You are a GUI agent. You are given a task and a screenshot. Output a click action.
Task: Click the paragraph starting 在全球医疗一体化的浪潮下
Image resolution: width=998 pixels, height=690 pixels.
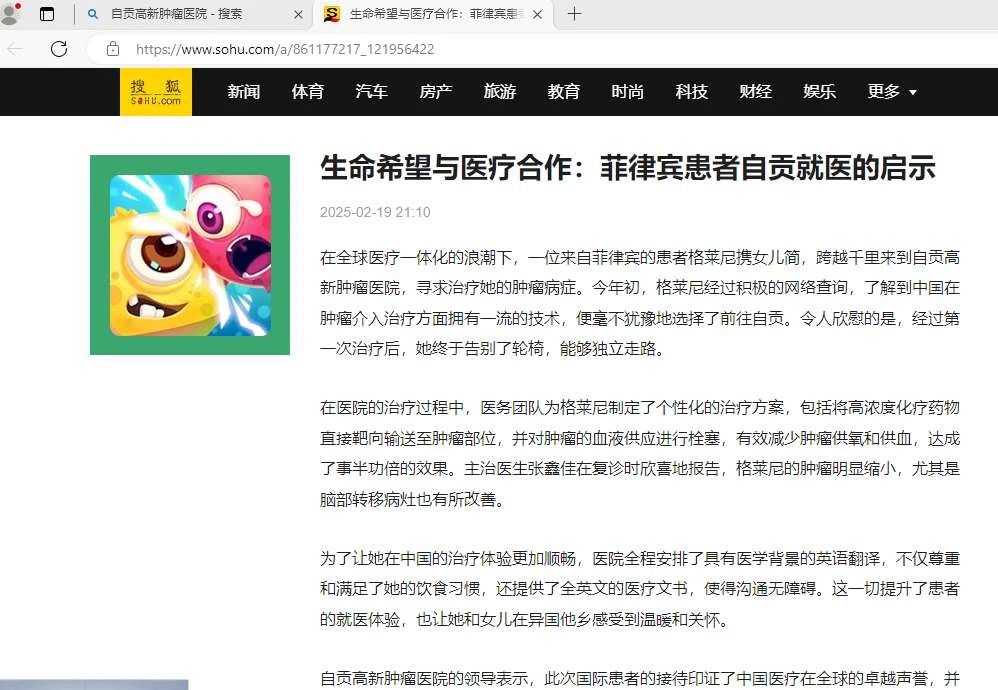[x=640, y=303]
